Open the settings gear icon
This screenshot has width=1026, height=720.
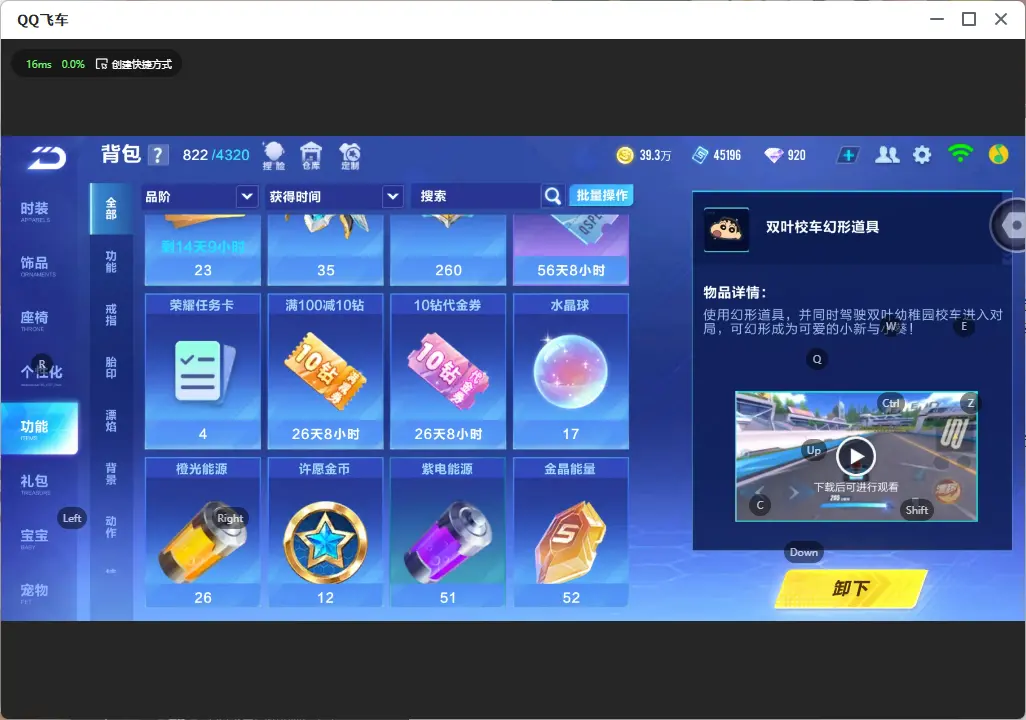[x=922, y=155]
